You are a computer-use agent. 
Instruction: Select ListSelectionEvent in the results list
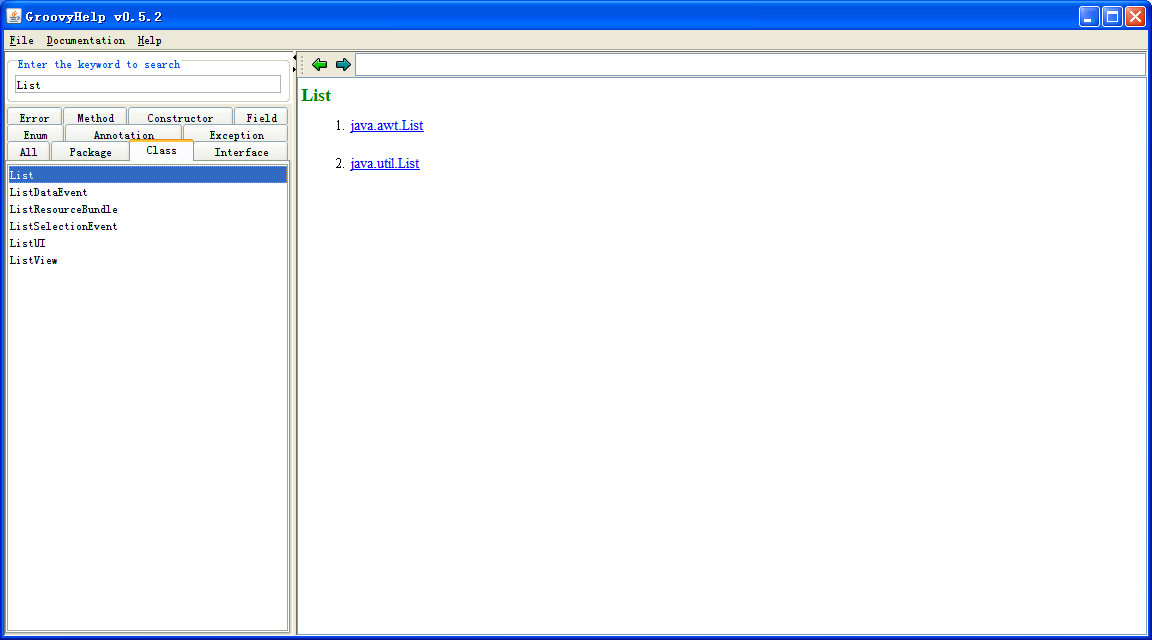click(147, 226)
